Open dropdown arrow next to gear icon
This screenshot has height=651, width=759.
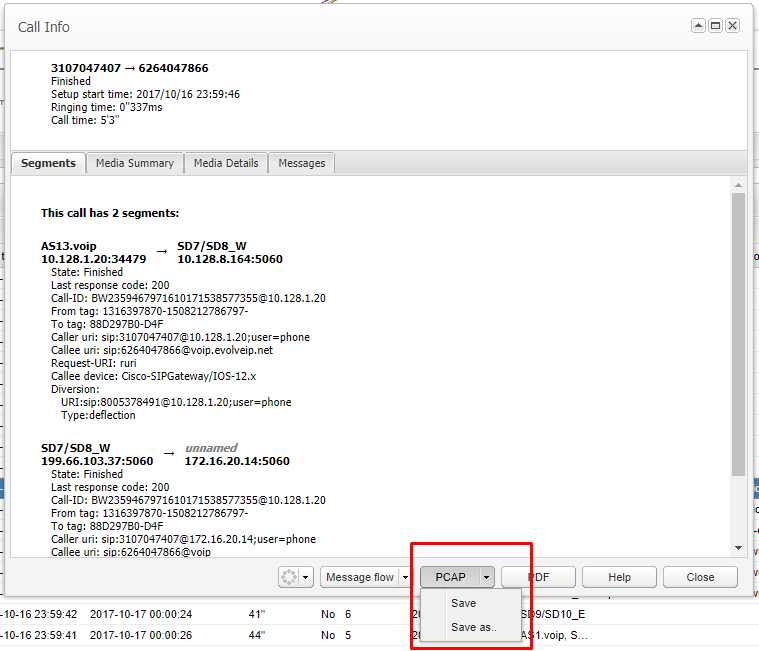click(x=306, y=577)
